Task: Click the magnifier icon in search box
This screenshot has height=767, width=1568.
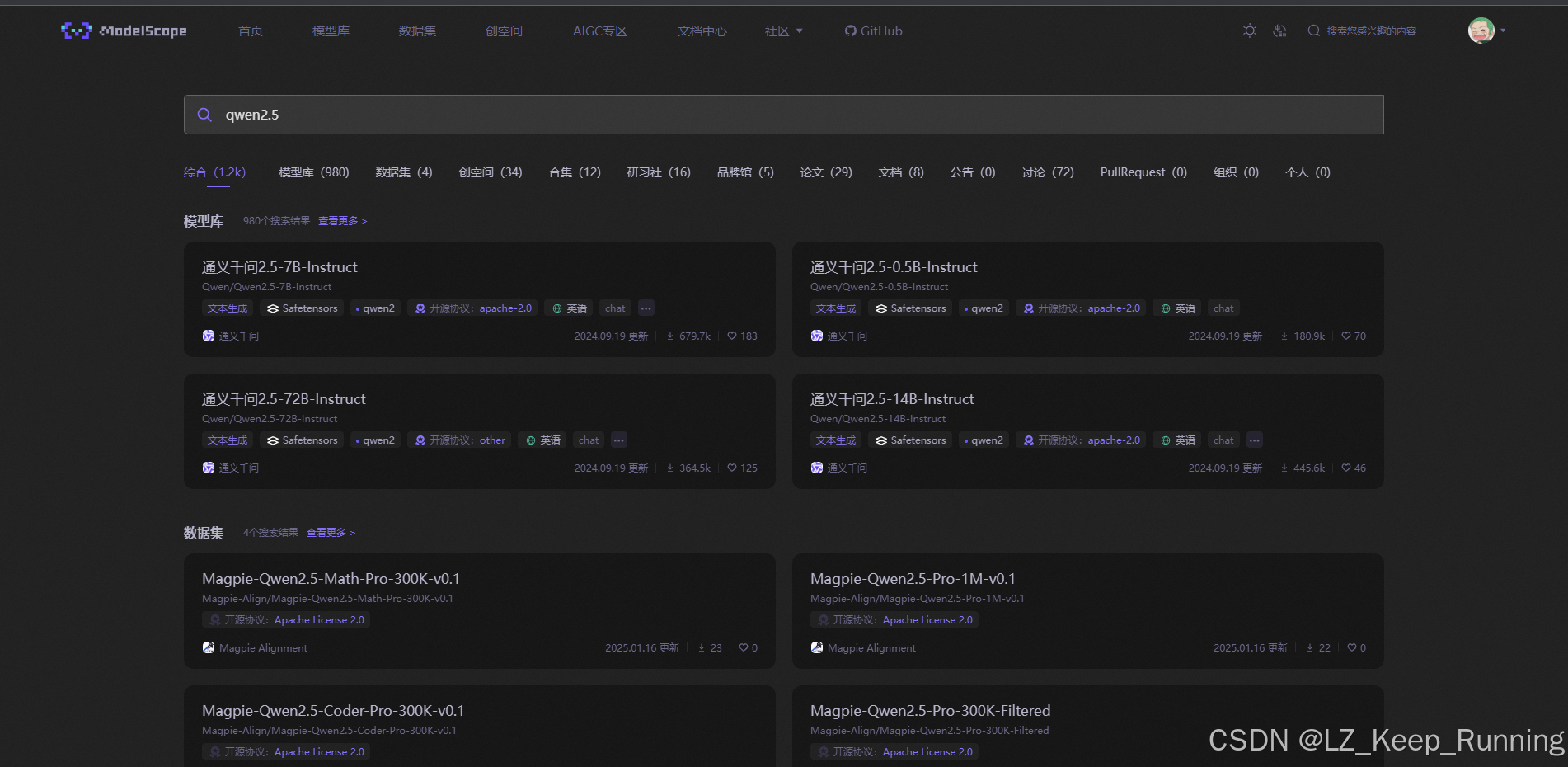Action: pyautogui.click(x=204, y=115)
